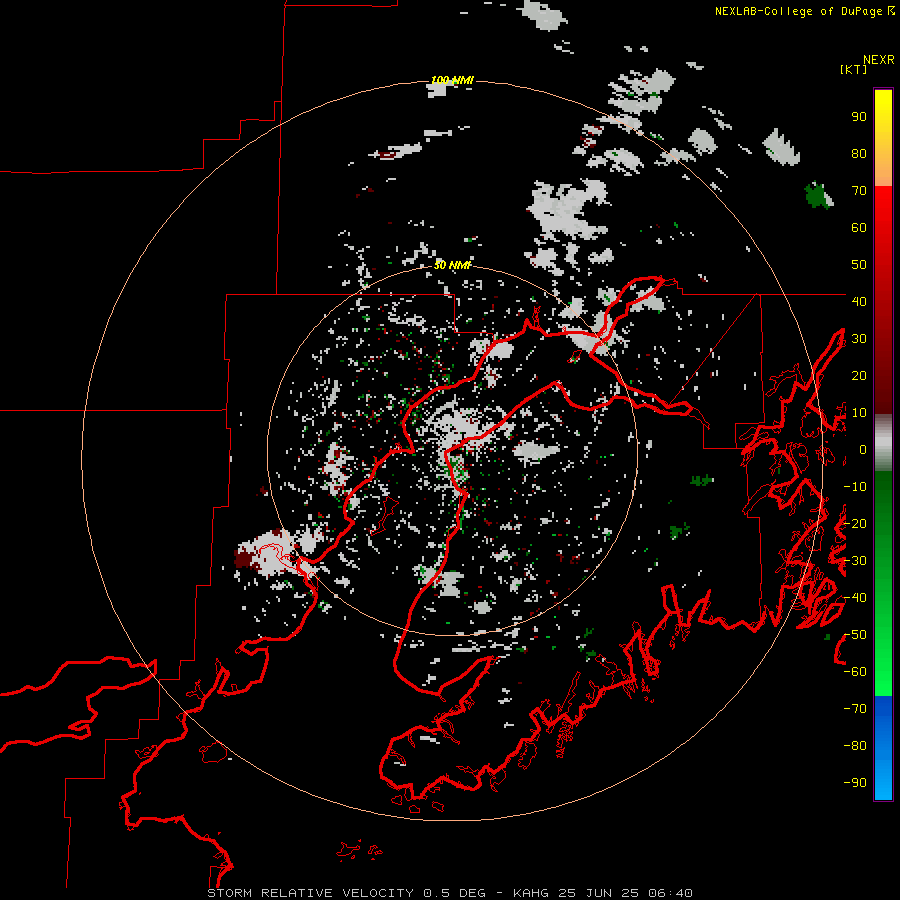Click the bright green segment of the velocity color bar
The image size is (900, 900).
[x=883, y=585]
